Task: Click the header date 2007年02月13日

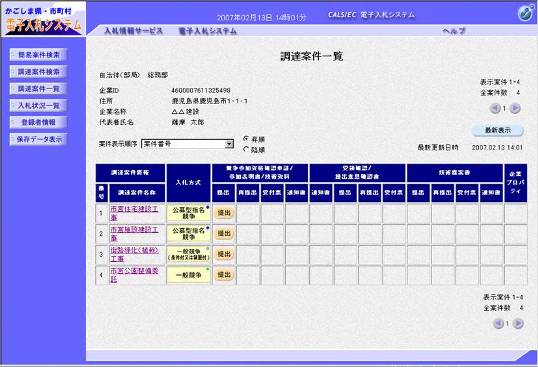Action: point(244,17)
